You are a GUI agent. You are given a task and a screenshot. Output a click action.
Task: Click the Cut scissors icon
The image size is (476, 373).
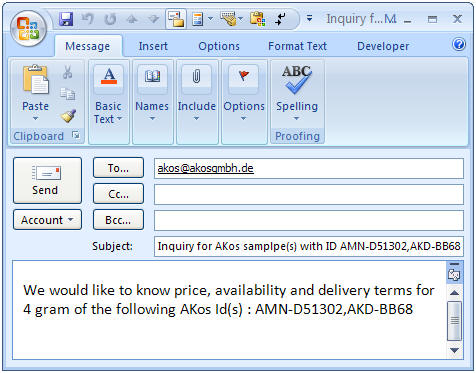68,72
